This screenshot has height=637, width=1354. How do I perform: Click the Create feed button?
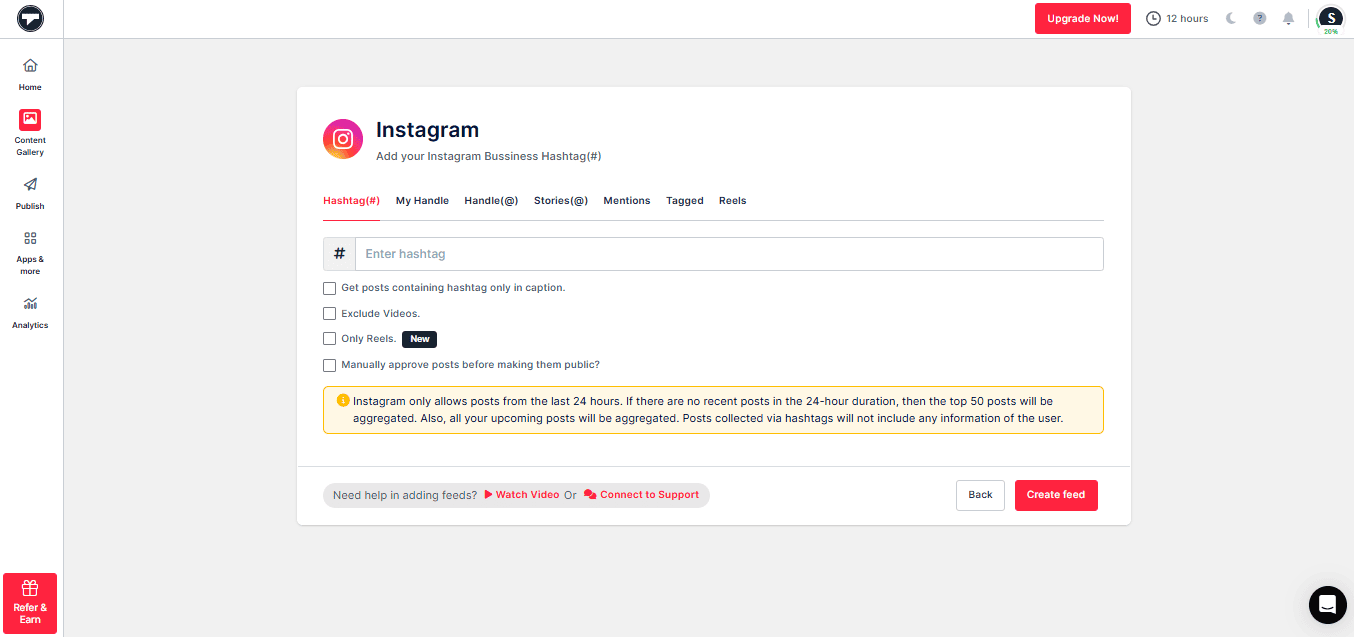click(x=1056, y=495)
